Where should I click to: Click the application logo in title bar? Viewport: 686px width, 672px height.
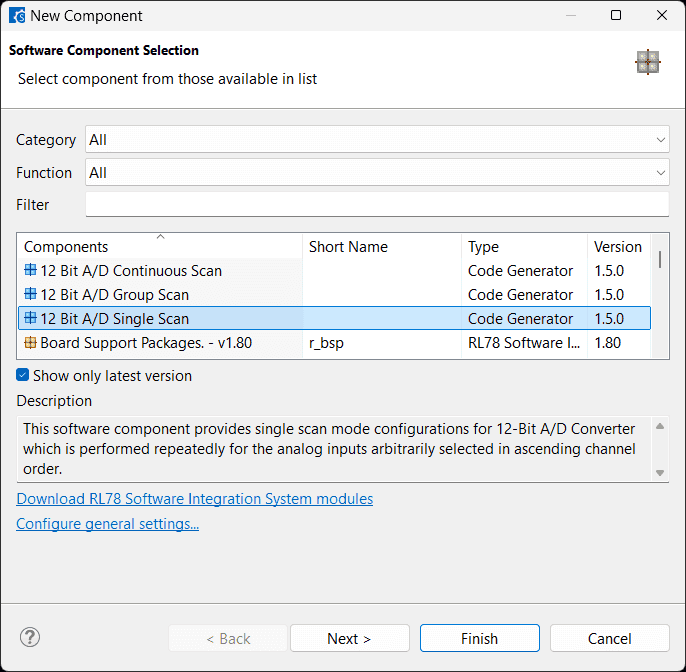click(17, 16)
